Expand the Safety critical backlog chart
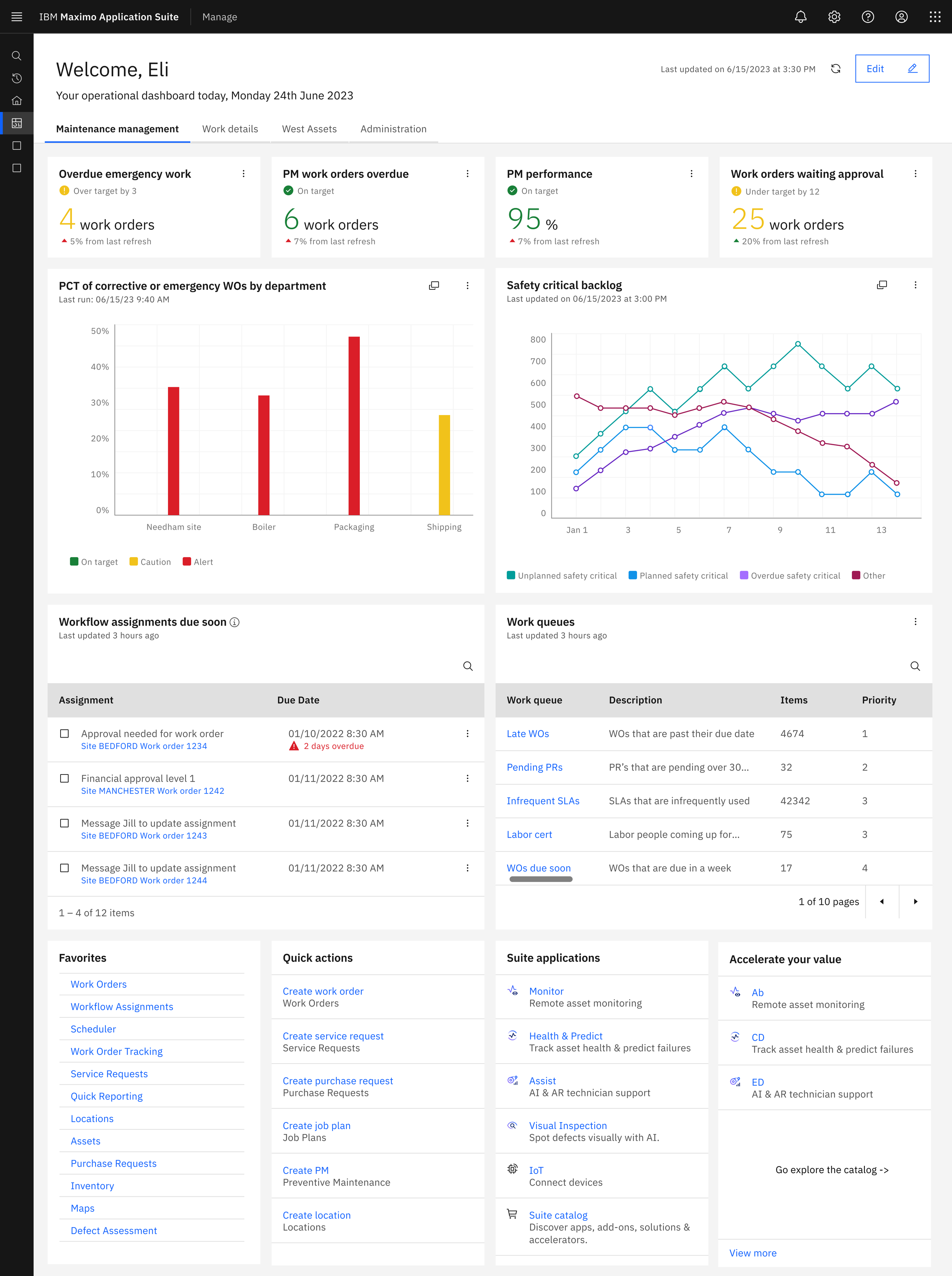This screenshot has height=1276, width=952. tap(882, 284)
